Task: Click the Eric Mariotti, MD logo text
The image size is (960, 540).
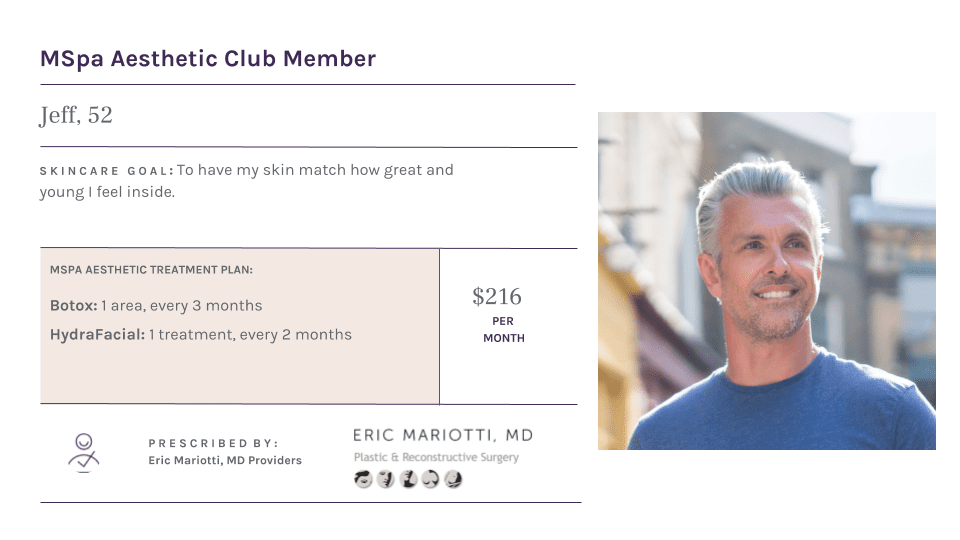Action: pyautogui.click(x=443, y=435)
